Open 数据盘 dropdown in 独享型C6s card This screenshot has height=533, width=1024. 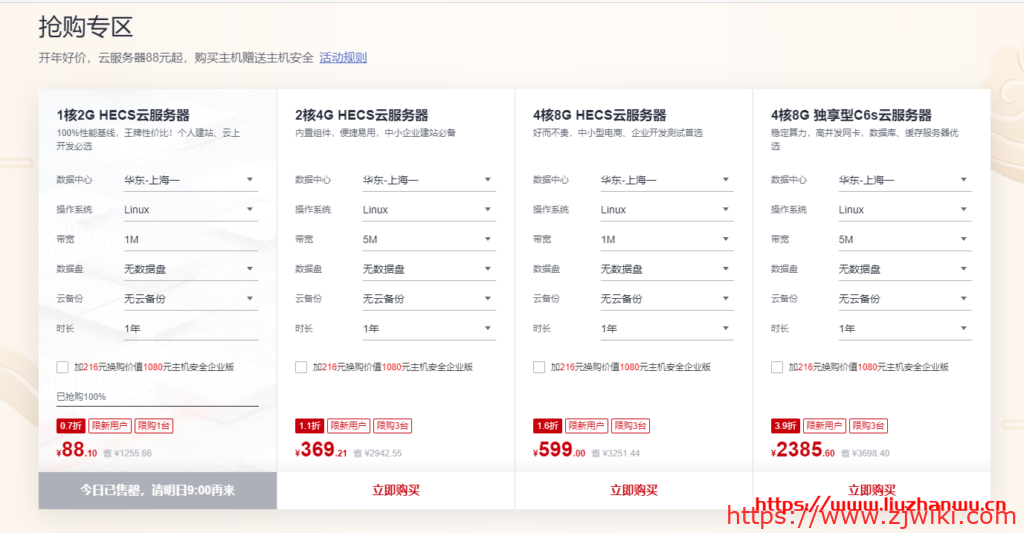click(x=905, y=269)
